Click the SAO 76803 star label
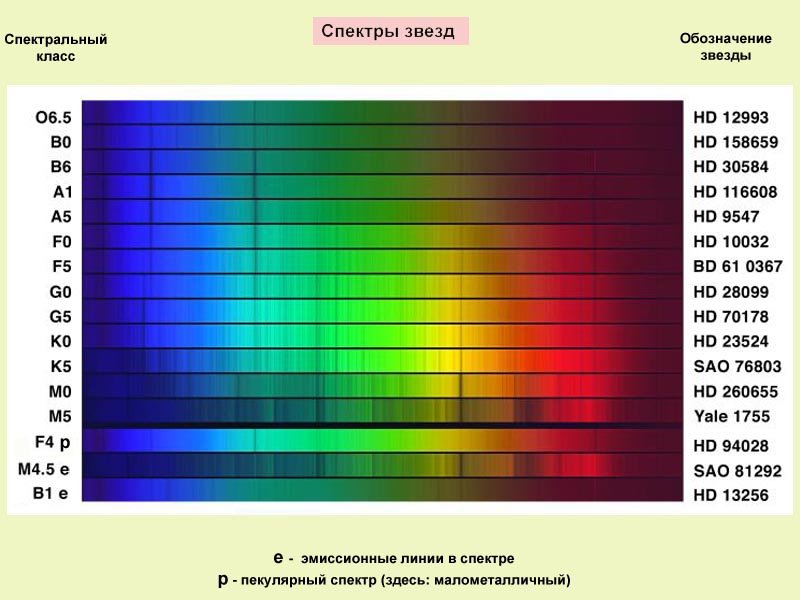This screenshot has height=600, width=800. tap(737, 366)
